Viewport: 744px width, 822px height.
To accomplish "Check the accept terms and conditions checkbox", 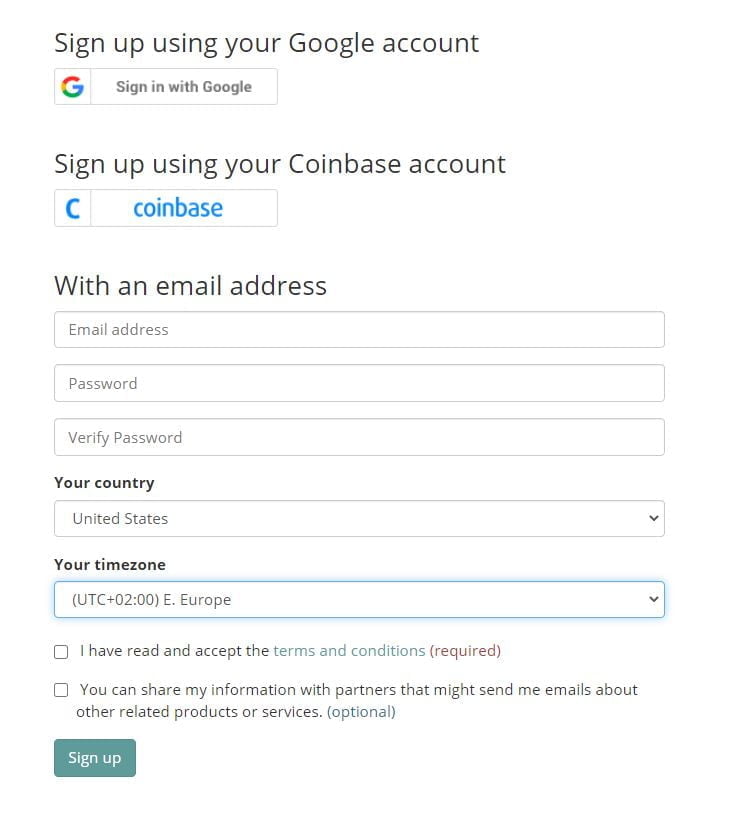I will (x=61, y=652).
